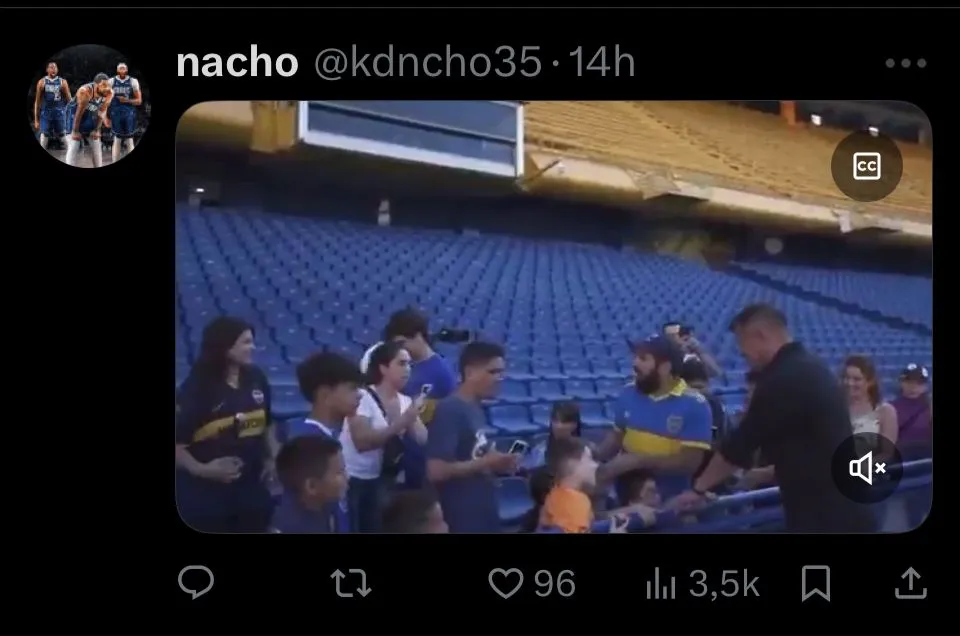This screenshot has height=636, width=960.
Task: Toggle closed captions with CC button
Action: [866, 166]
